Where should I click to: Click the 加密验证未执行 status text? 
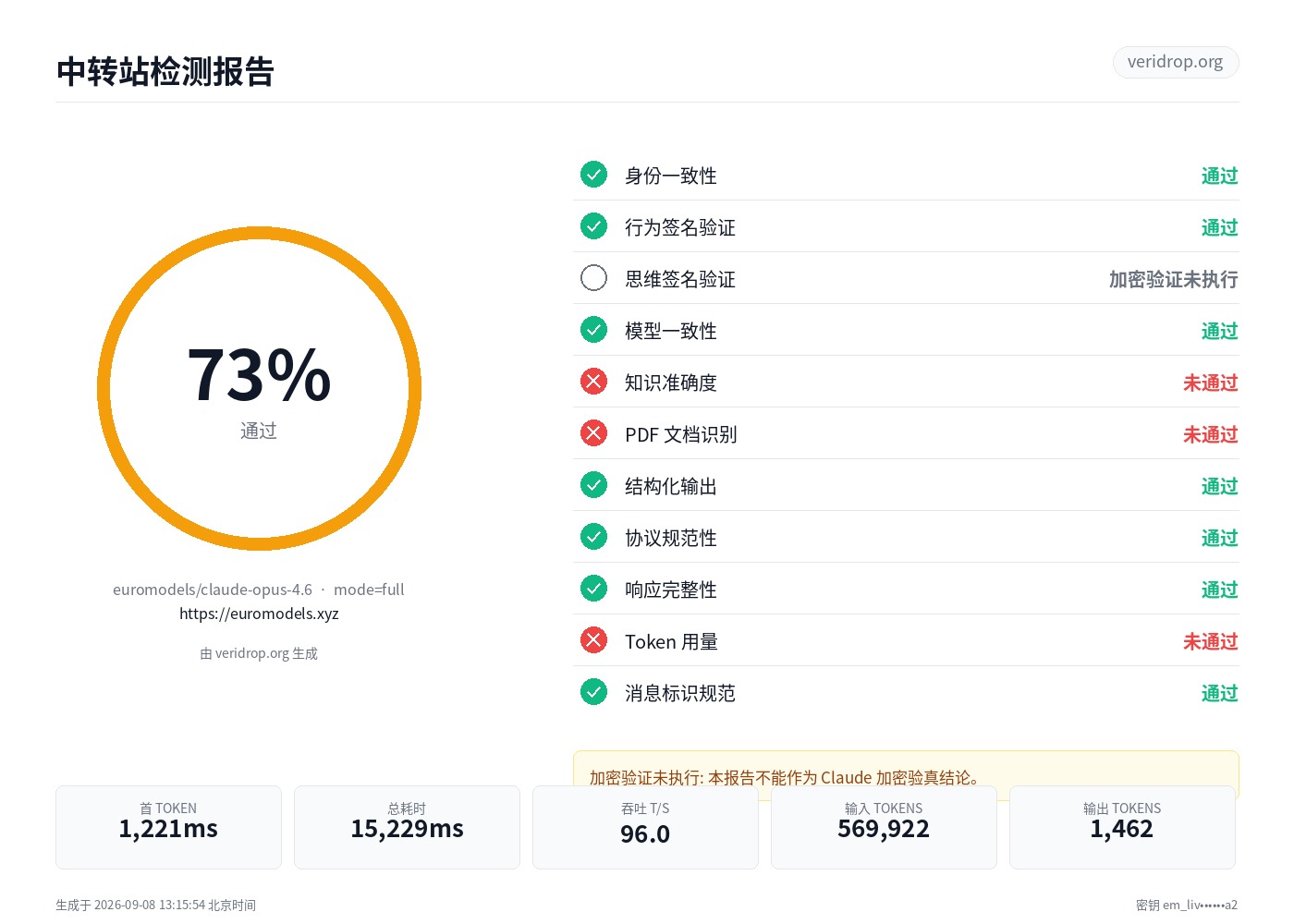point(1174,279)
